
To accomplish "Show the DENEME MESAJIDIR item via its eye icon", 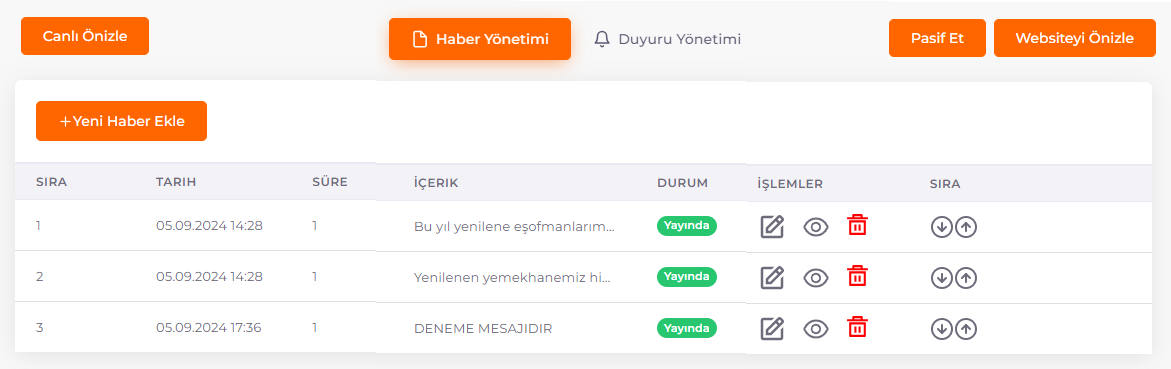I will pyautogui.click(x=816, y=329).
